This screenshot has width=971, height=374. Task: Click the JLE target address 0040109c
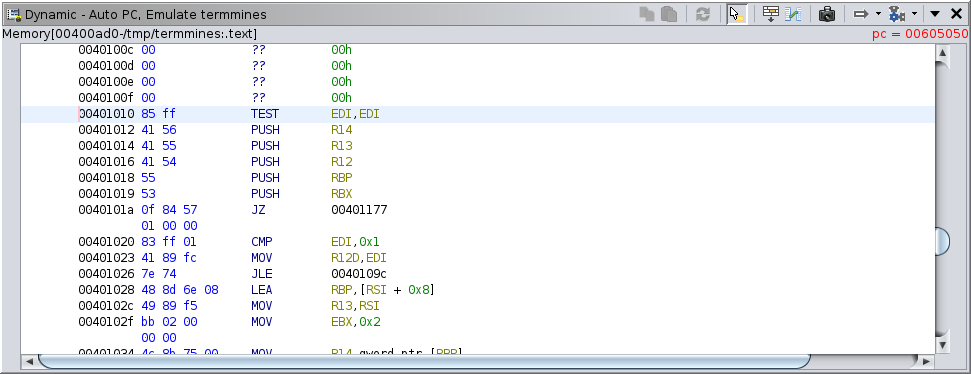359,274
